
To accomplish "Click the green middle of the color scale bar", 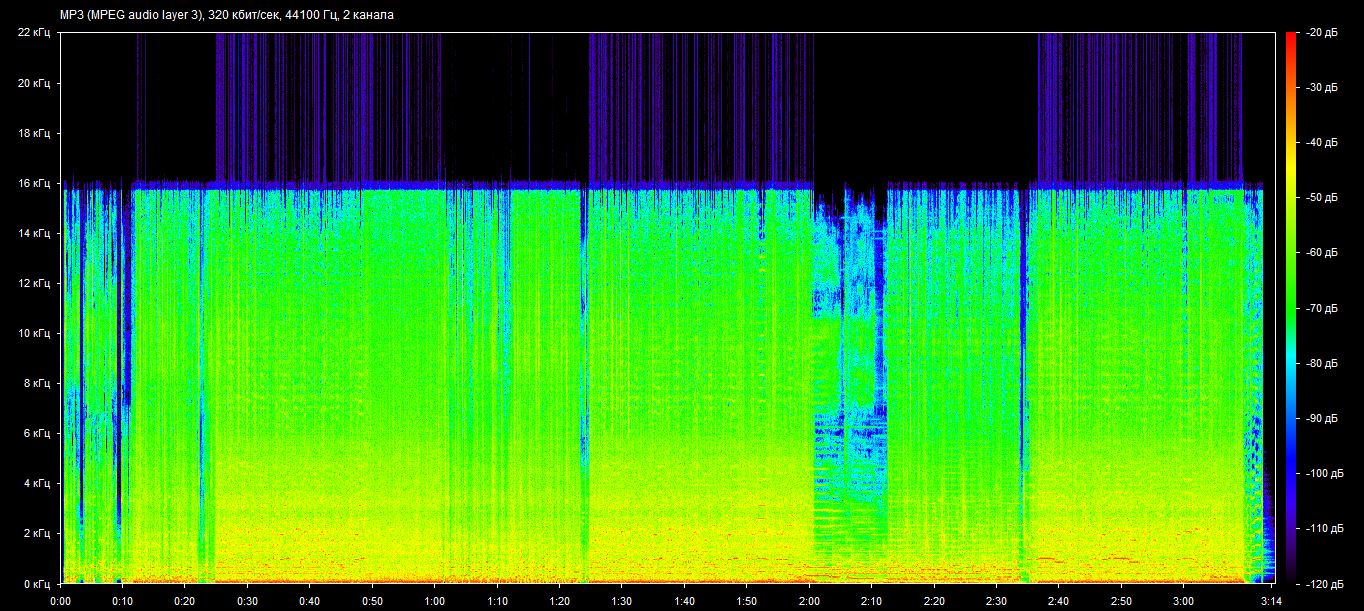I will click(x=1291, y=300).
